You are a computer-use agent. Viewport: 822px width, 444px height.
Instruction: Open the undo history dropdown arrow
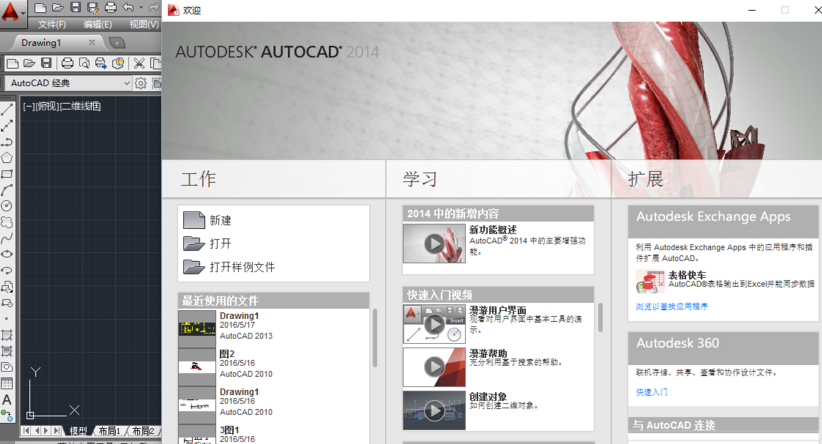coord(141,7)
